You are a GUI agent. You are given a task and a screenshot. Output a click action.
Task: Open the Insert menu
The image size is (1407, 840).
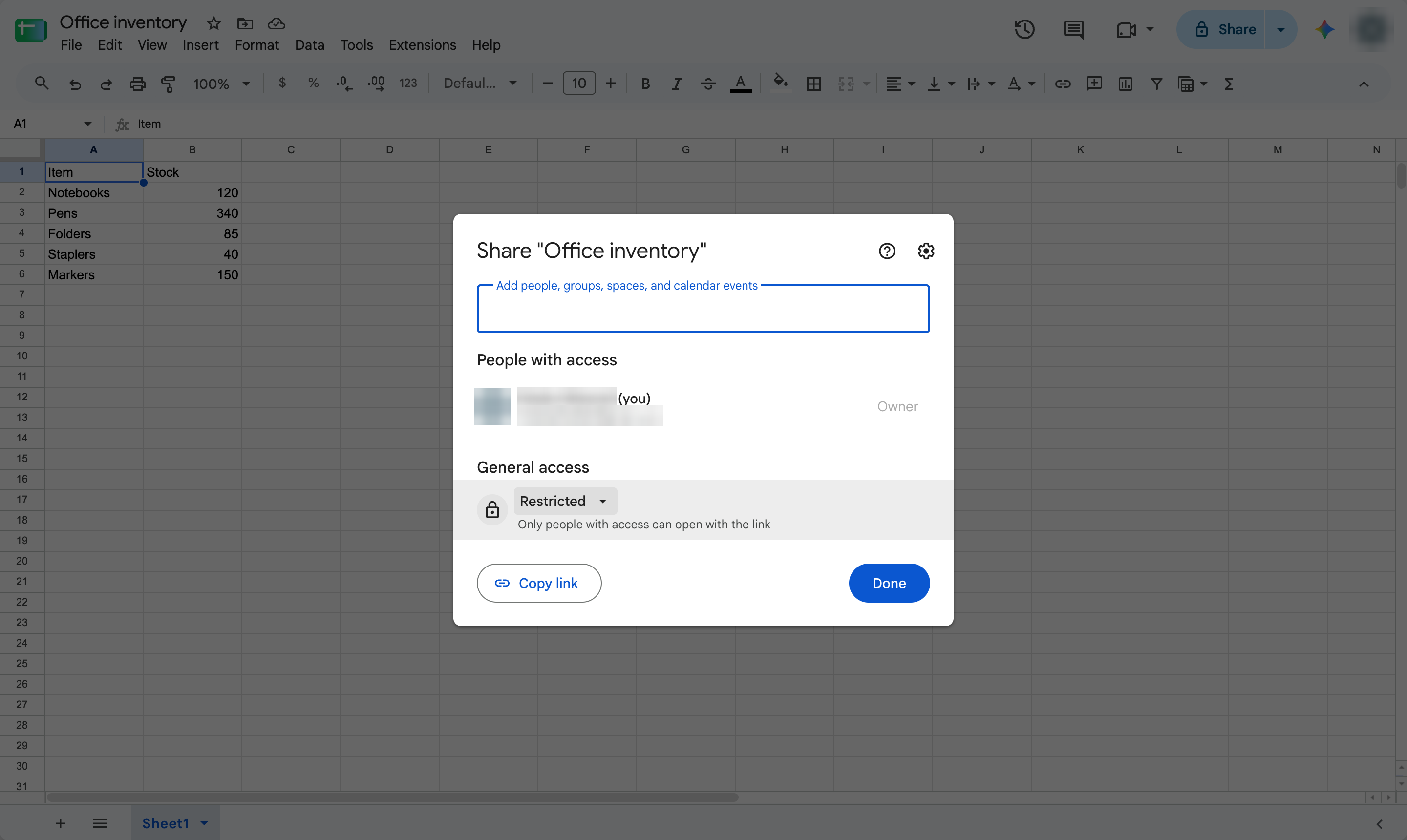200,45
